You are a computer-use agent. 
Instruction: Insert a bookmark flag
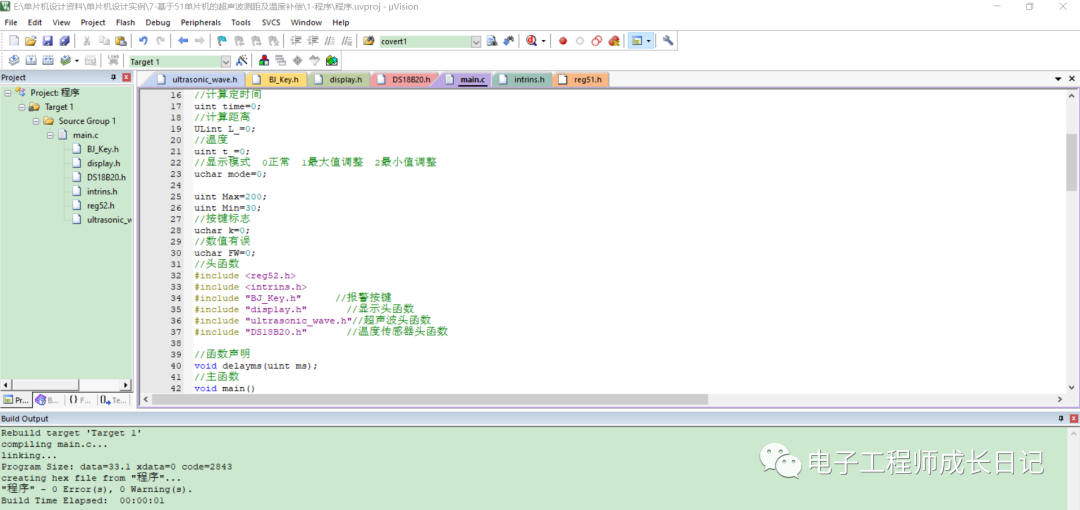[x=222, y=41]
